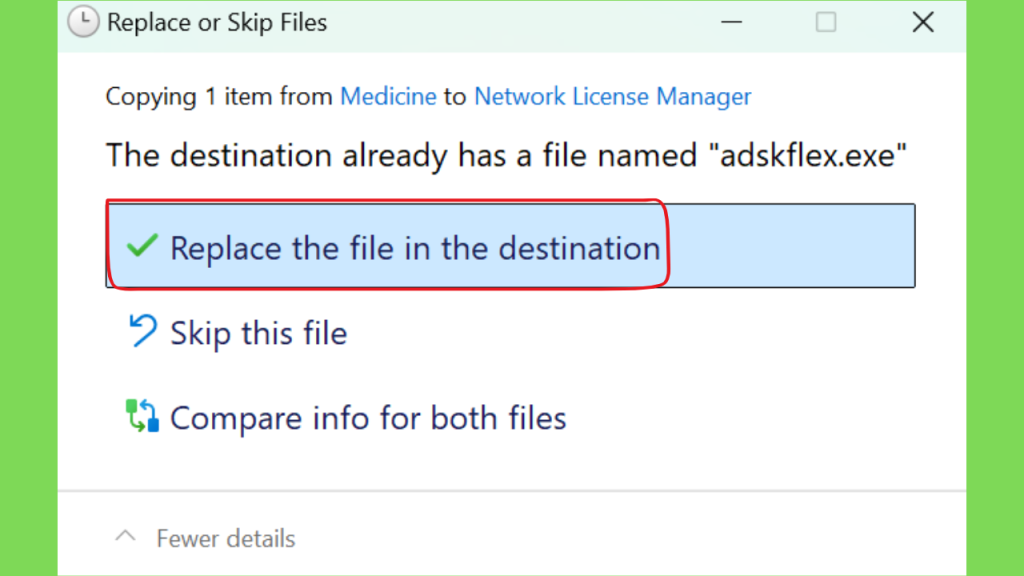This screenshot has height=576, width=1024.
Task: Click the green checkmark Replace icon
Action: pyautogui.click(x=142, y=246)
